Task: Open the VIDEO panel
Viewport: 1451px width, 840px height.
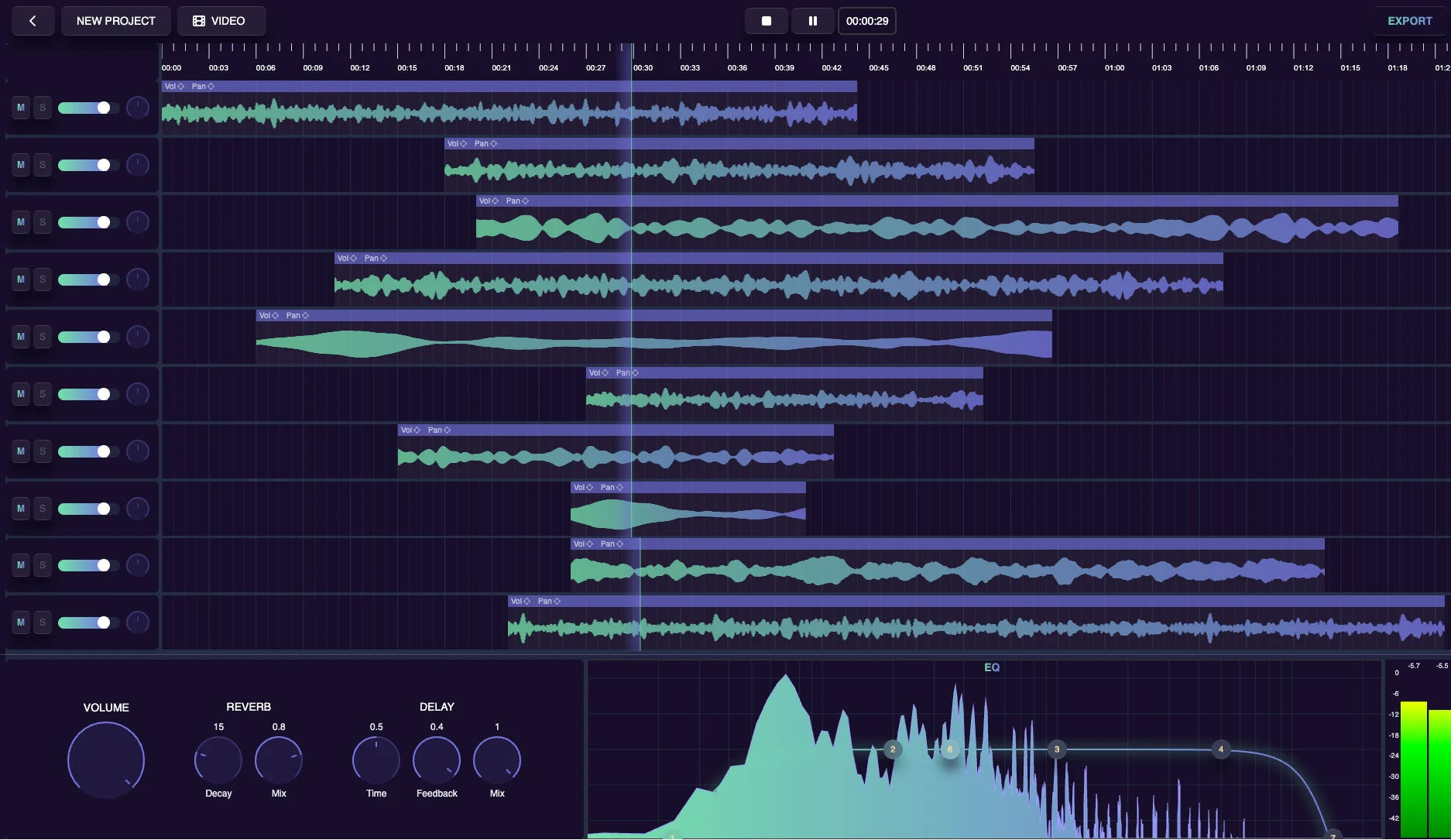Action: click(x=221, y=21)
